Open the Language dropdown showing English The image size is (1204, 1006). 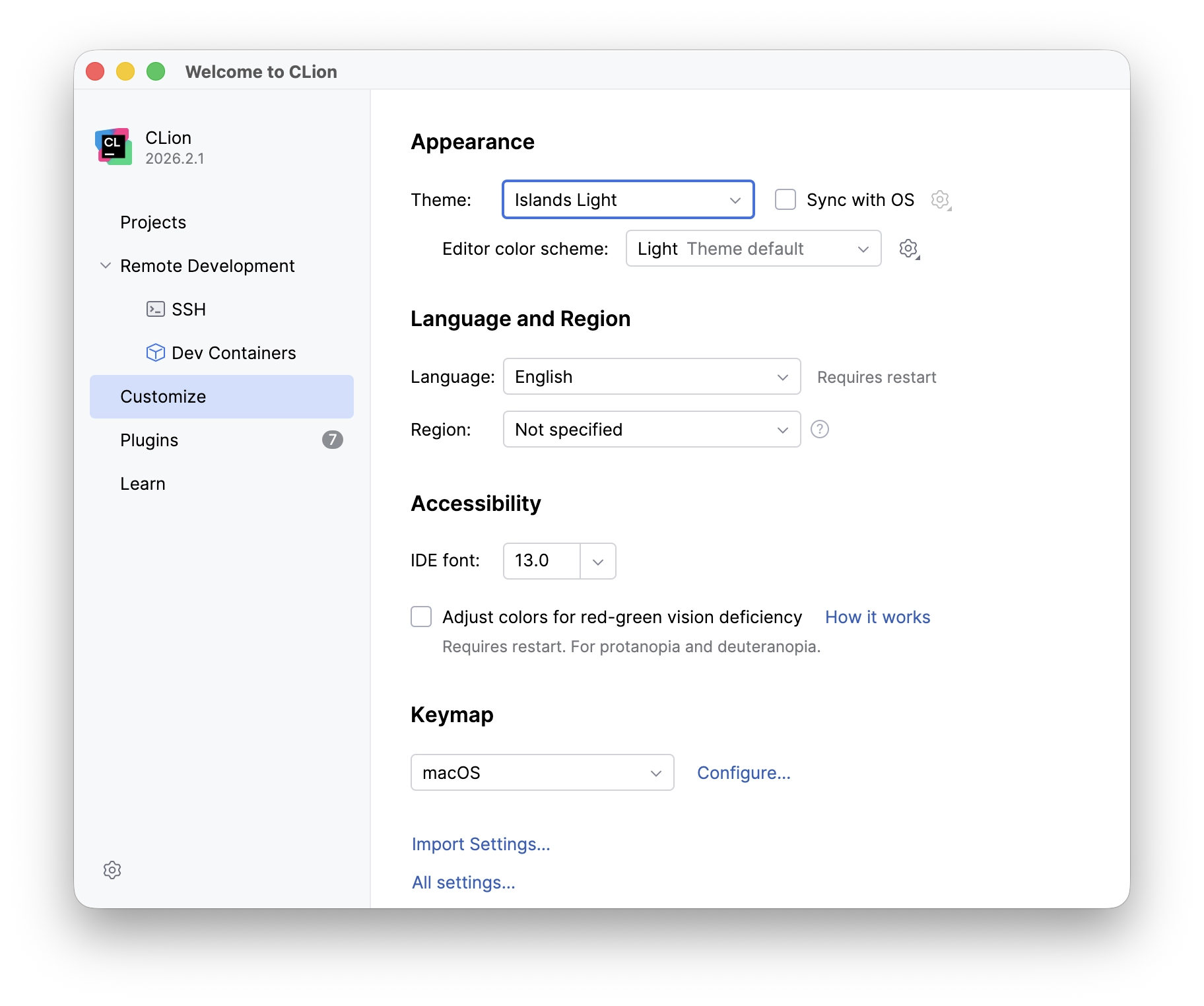[652, 376]
